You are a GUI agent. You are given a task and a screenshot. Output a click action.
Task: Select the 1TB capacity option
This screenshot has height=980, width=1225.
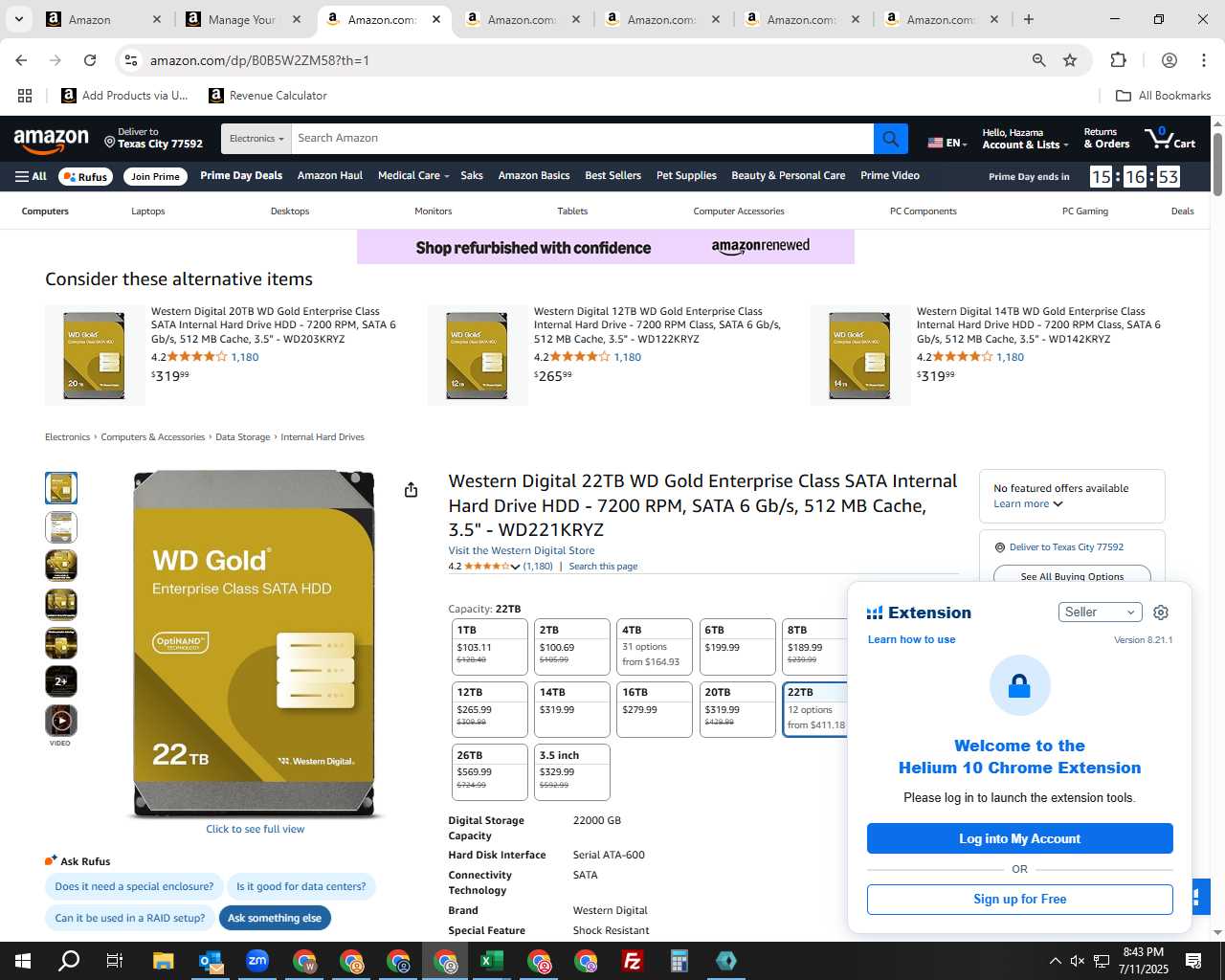(x=489, y=647)
